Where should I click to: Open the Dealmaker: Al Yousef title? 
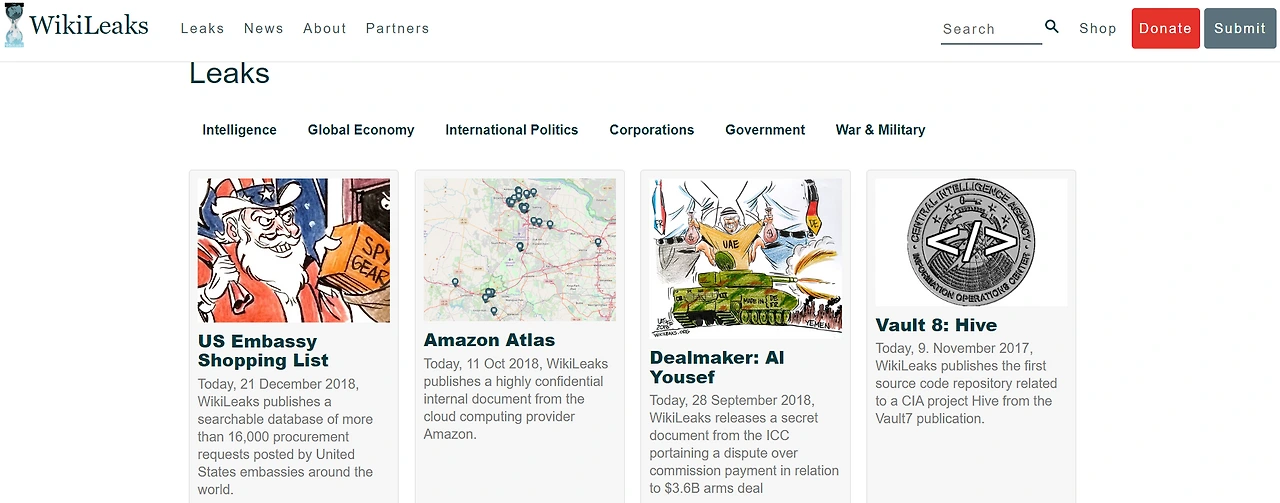(717, 367)
